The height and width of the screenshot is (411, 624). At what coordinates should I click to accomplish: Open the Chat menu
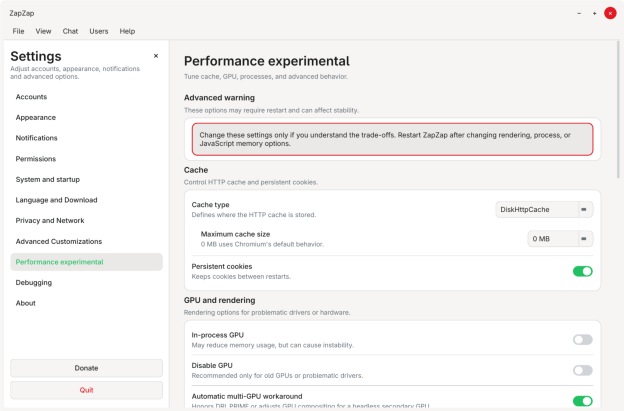70,31
